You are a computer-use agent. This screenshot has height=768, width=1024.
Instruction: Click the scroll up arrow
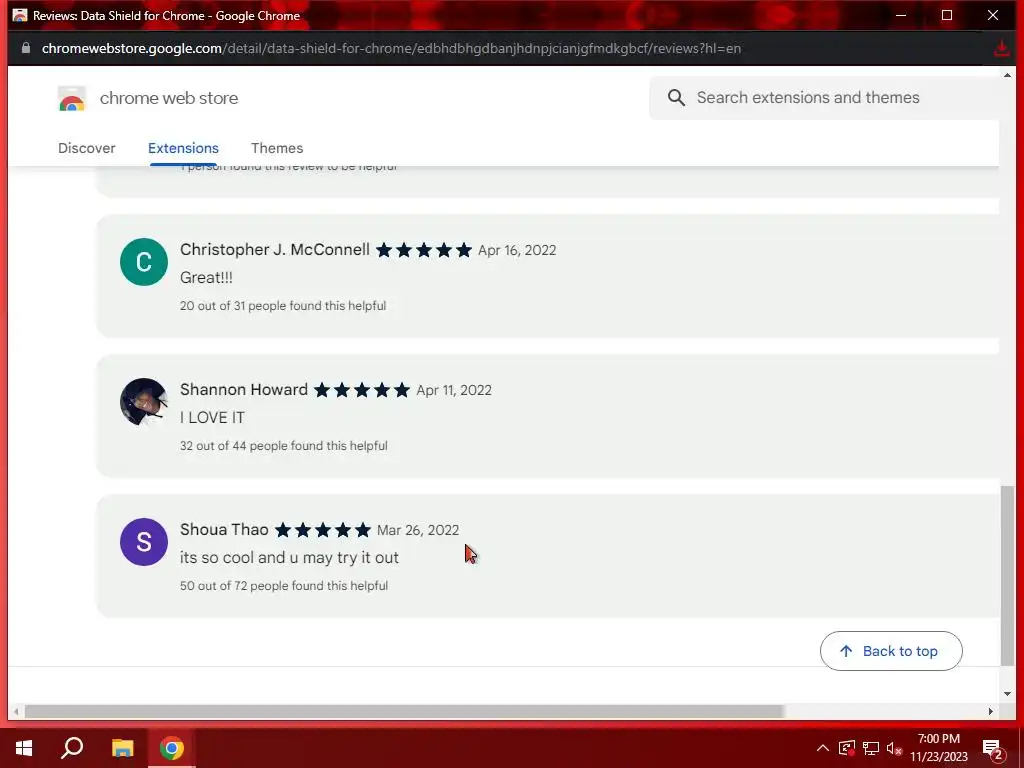(x=1008, y=76)
